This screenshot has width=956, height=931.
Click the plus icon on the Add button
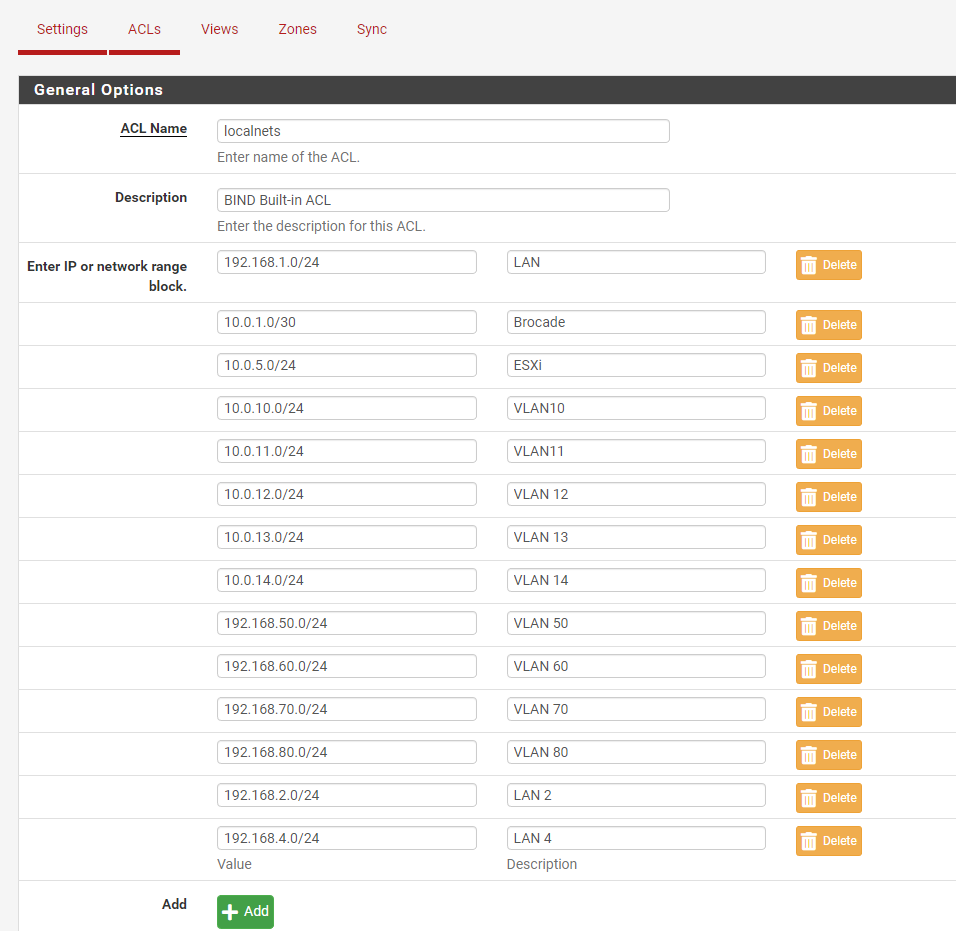[233, 911]
